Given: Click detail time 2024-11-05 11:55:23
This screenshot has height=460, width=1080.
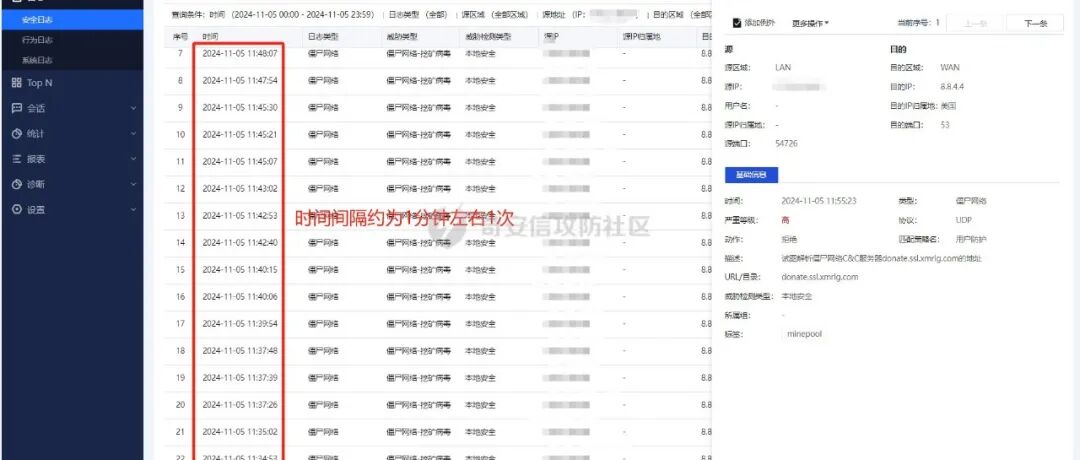Looking at the screenshot, I should [819, 201].
